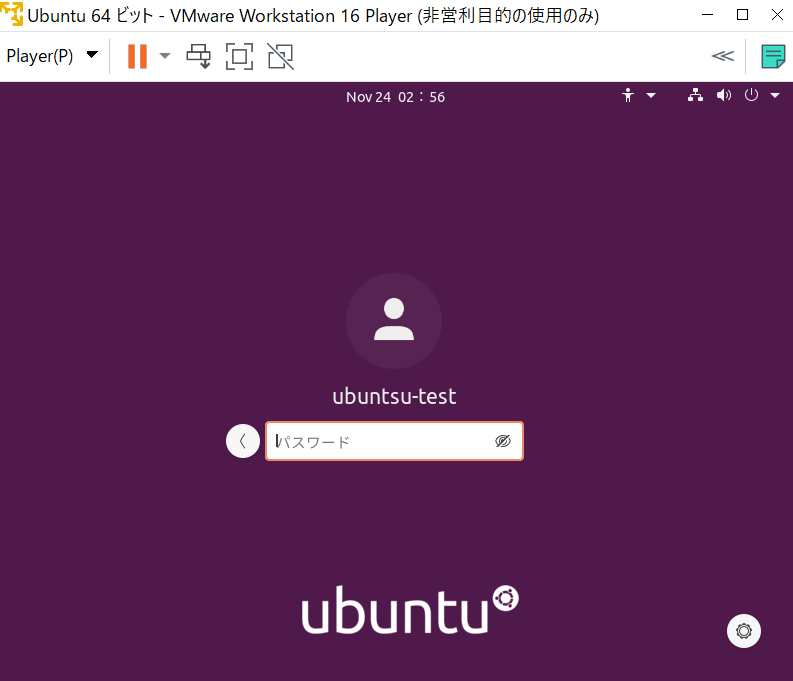Screen dimensions: 793x681
Task: Open the clock showing Nov 24 02:56
Action: [395, 97]
